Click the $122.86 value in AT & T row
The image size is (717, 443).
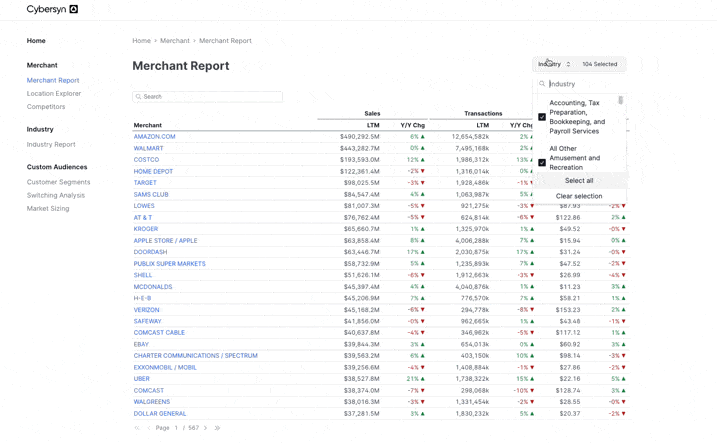[x=568, y=218]
